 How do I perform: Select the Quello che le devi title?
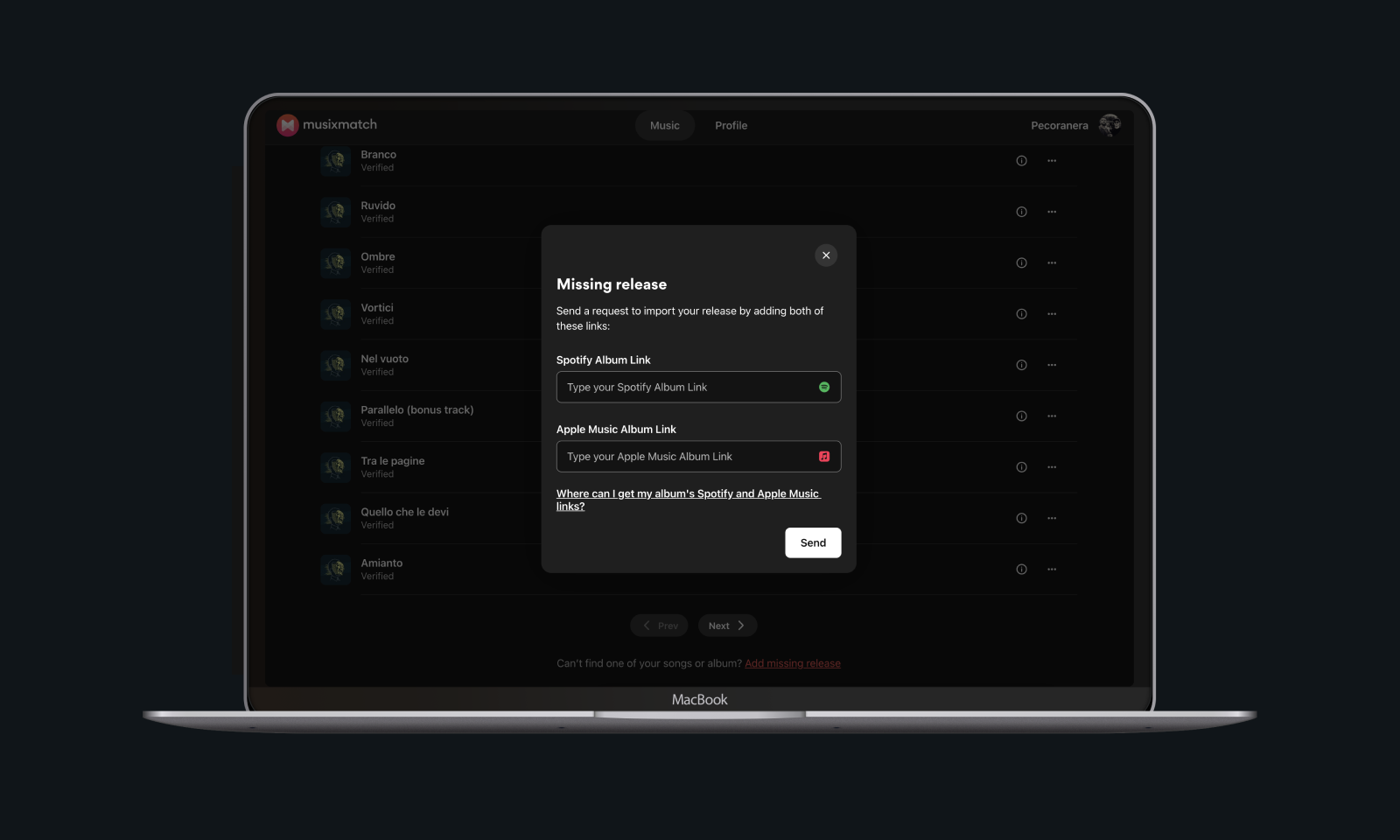404,512
